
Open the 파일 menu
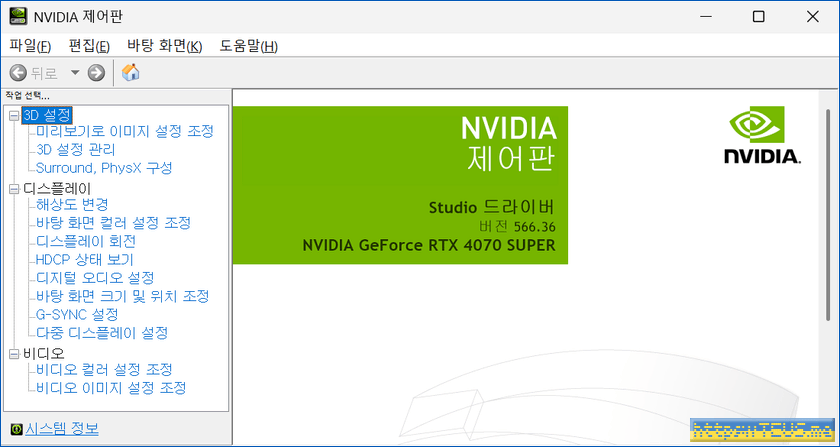(30, 46)
